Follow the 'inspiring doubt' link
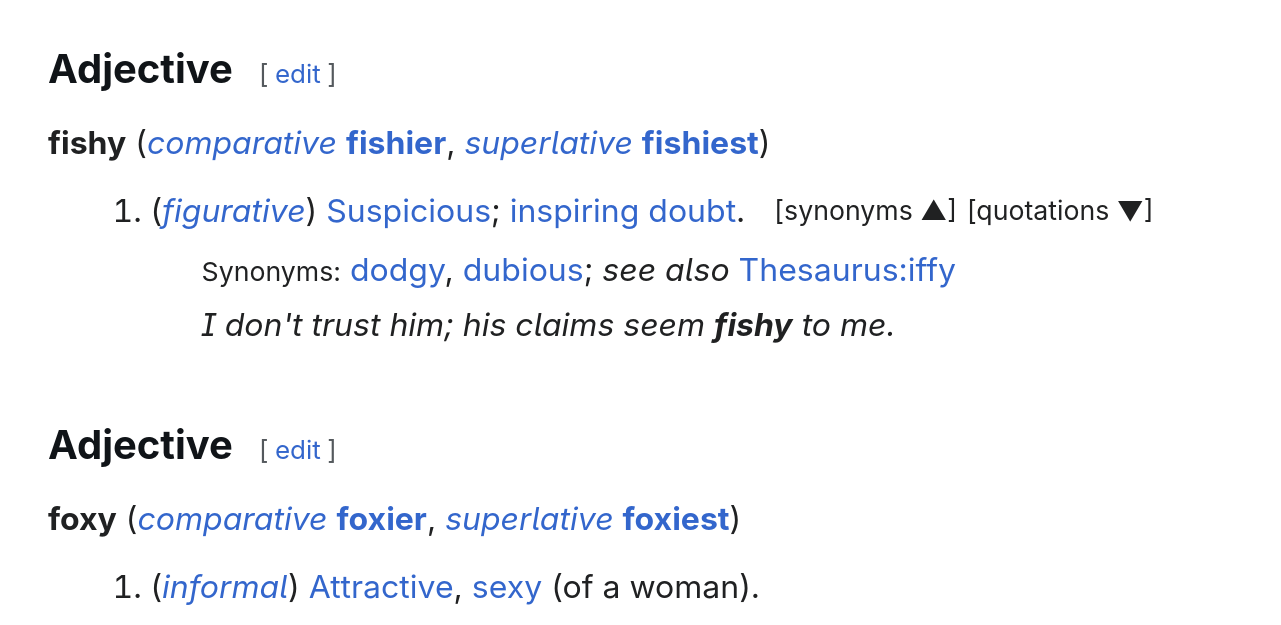This screenshot has height=625, width=1281. coord(622,211)
